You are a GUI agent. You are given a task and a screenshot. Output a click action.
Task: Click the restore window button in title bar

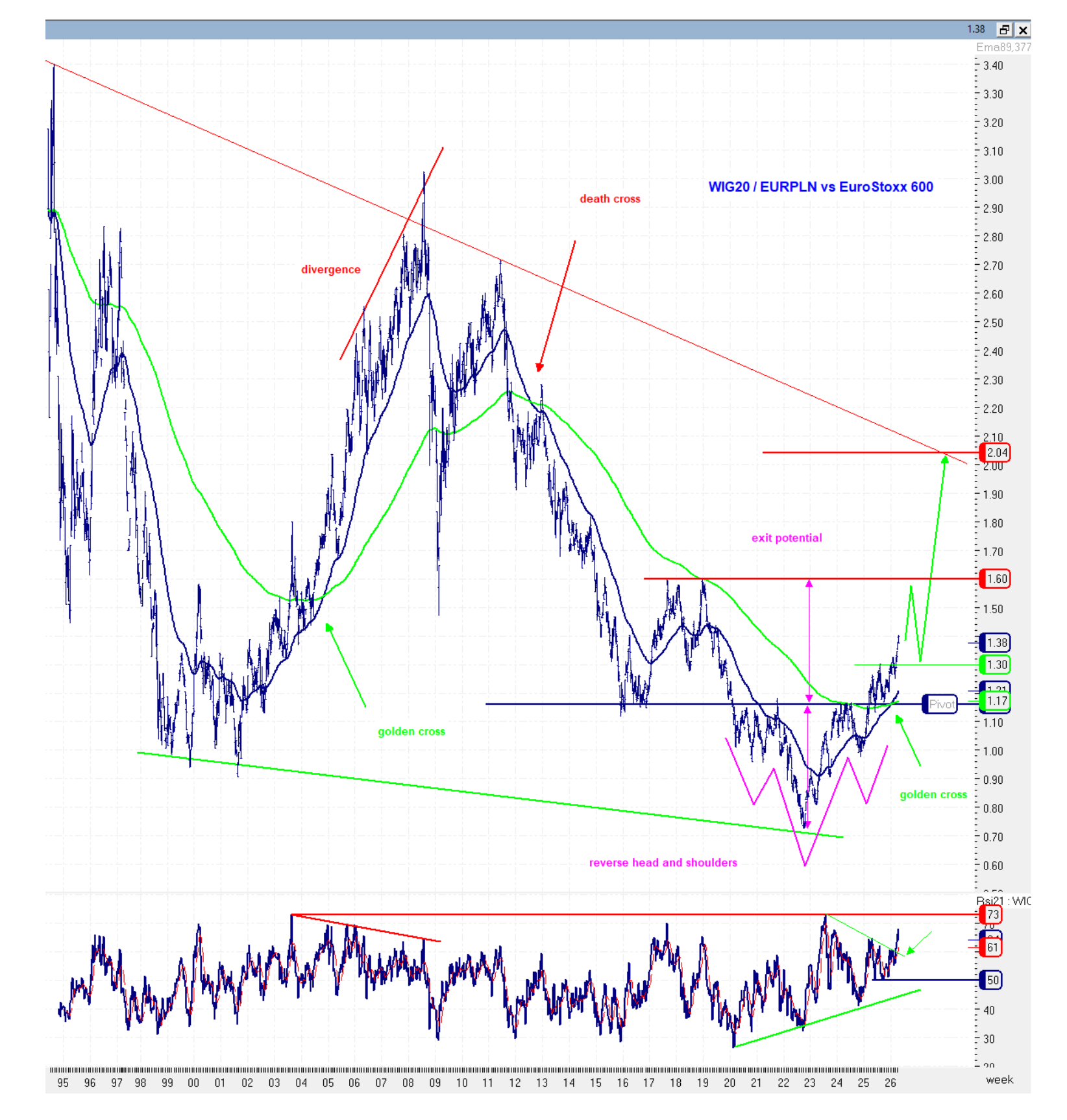click(x=1004, y=30)
